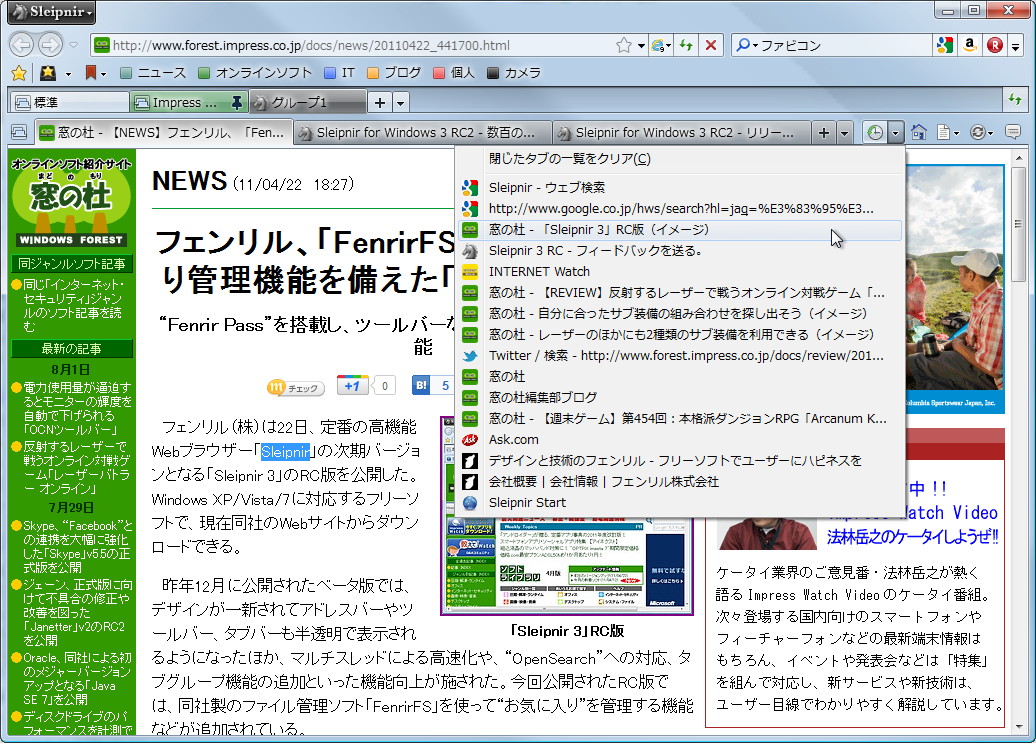Reopen Sleipnir 3 RC - フィードバックを送る entry

coord(679,251)
